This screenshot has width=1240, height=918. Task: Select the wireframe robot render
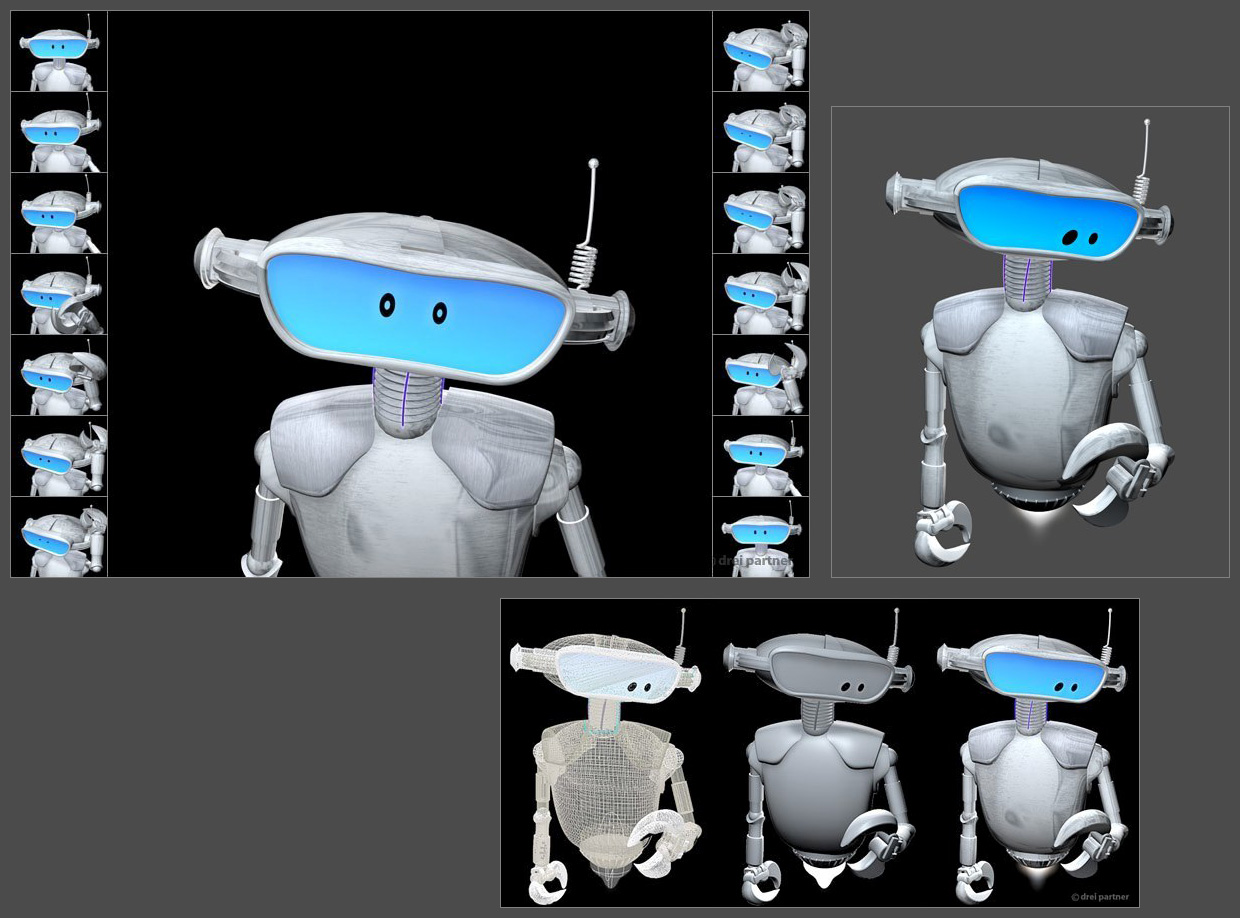[605, 755]
